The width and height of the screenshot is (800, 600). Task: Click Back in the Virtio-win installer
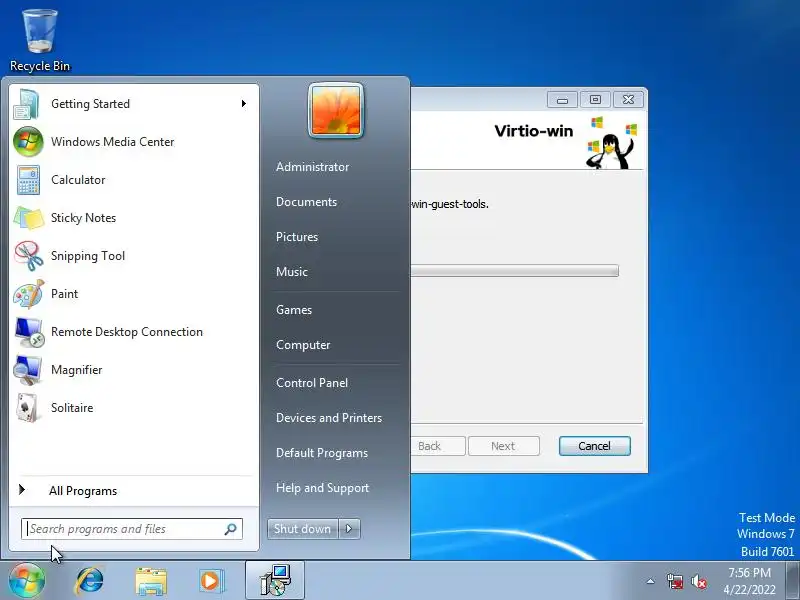click(437, 446)
